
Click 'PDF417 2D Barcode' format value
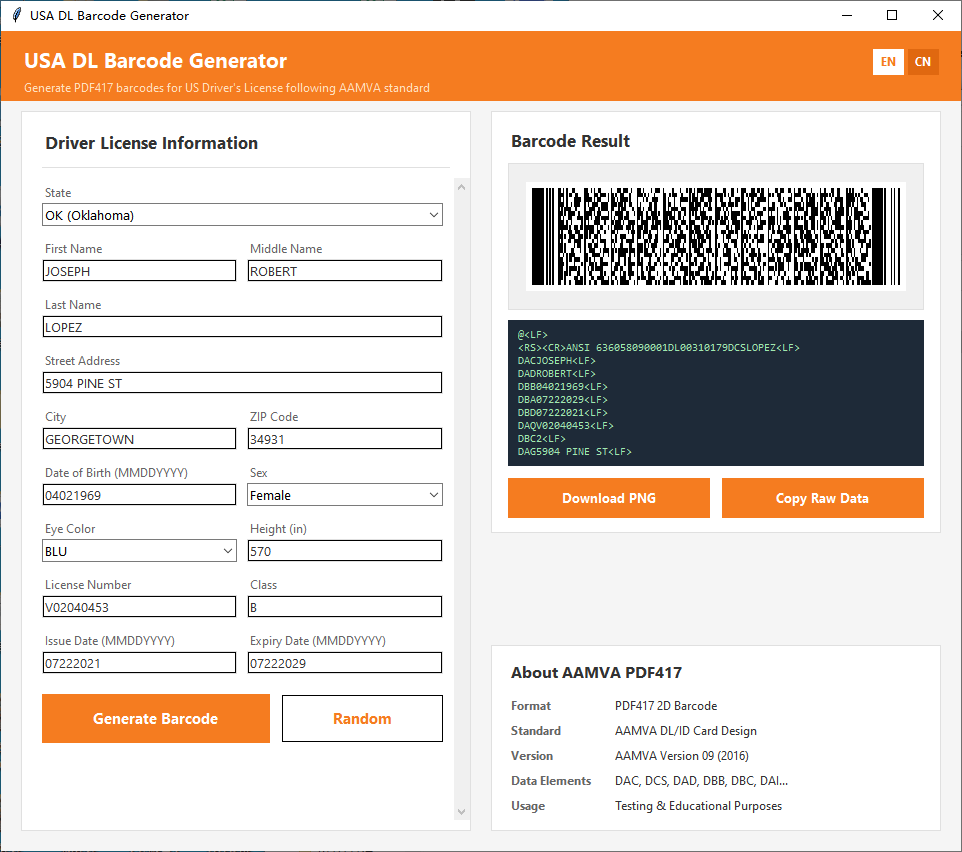[666, 706]
